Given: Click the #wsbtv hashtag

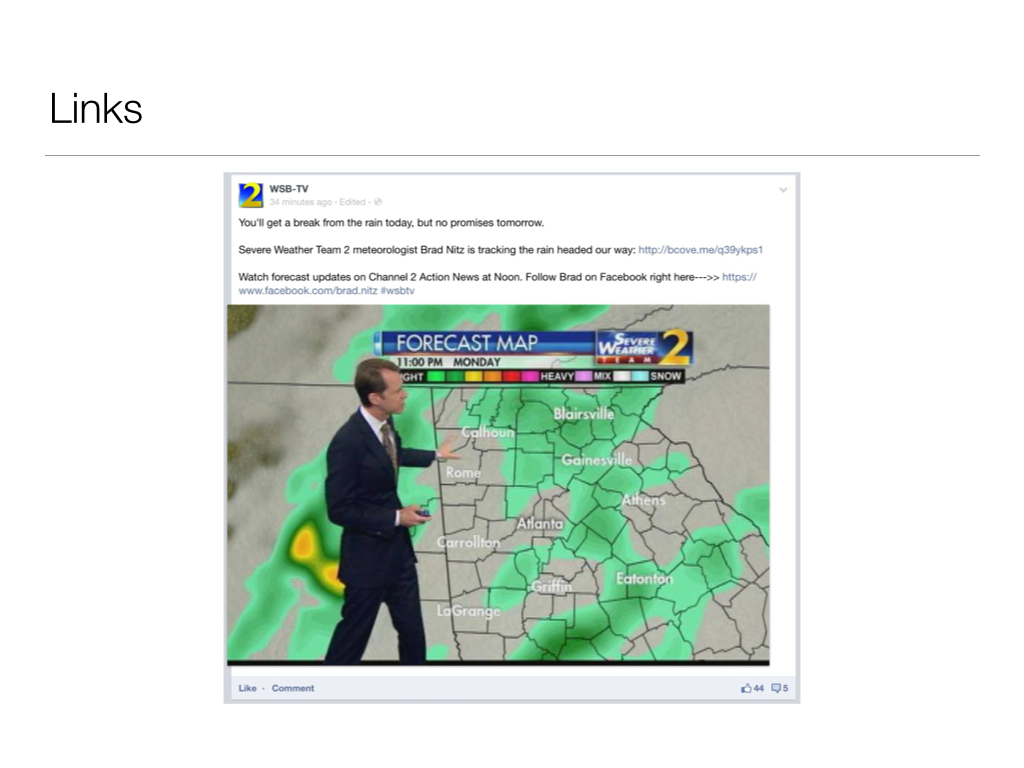Looking at the screenshot, I should (397, 291).
